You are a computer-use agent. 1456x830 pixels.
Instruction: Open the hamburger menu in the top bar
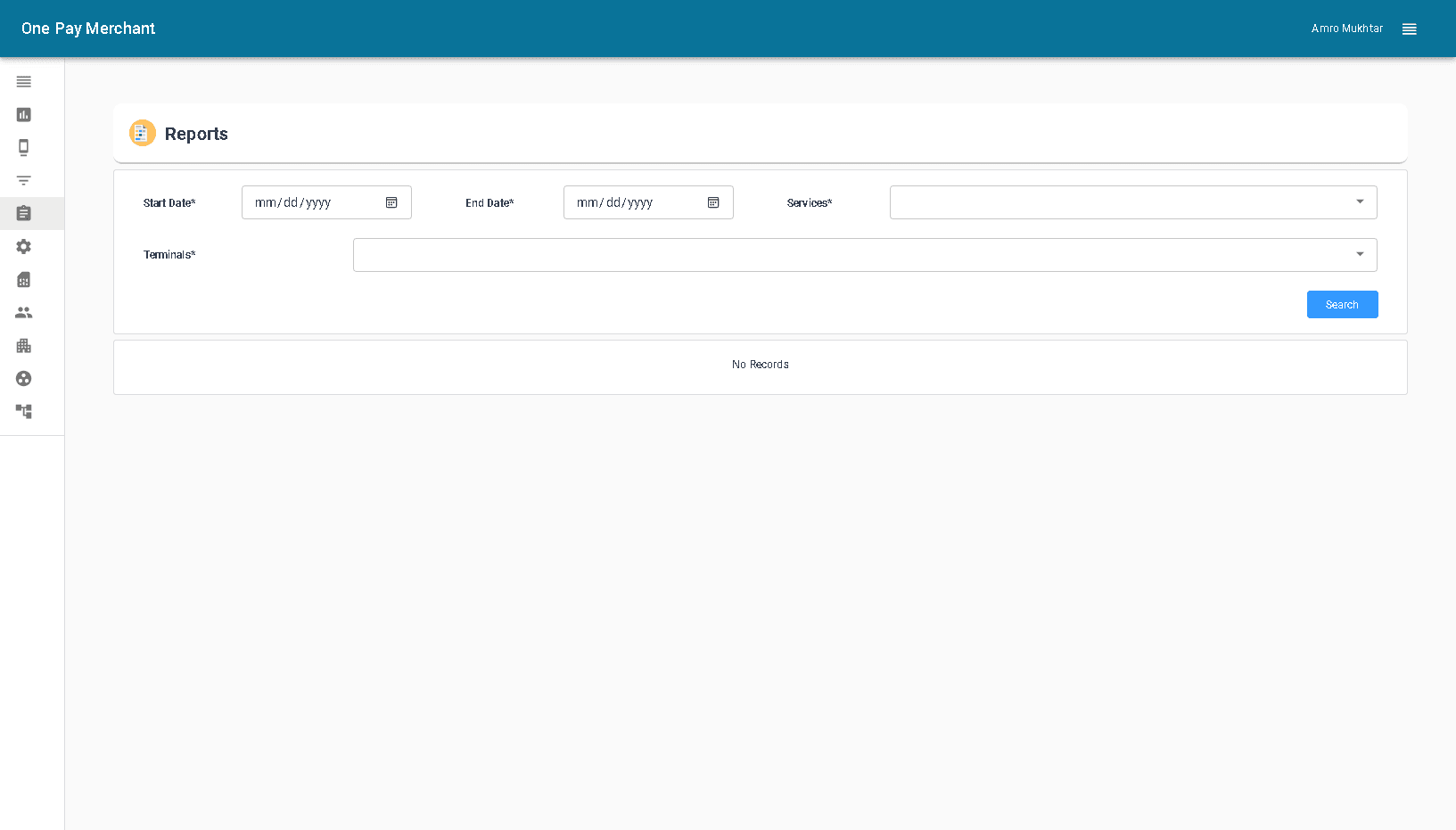(x=1409, y=29)
